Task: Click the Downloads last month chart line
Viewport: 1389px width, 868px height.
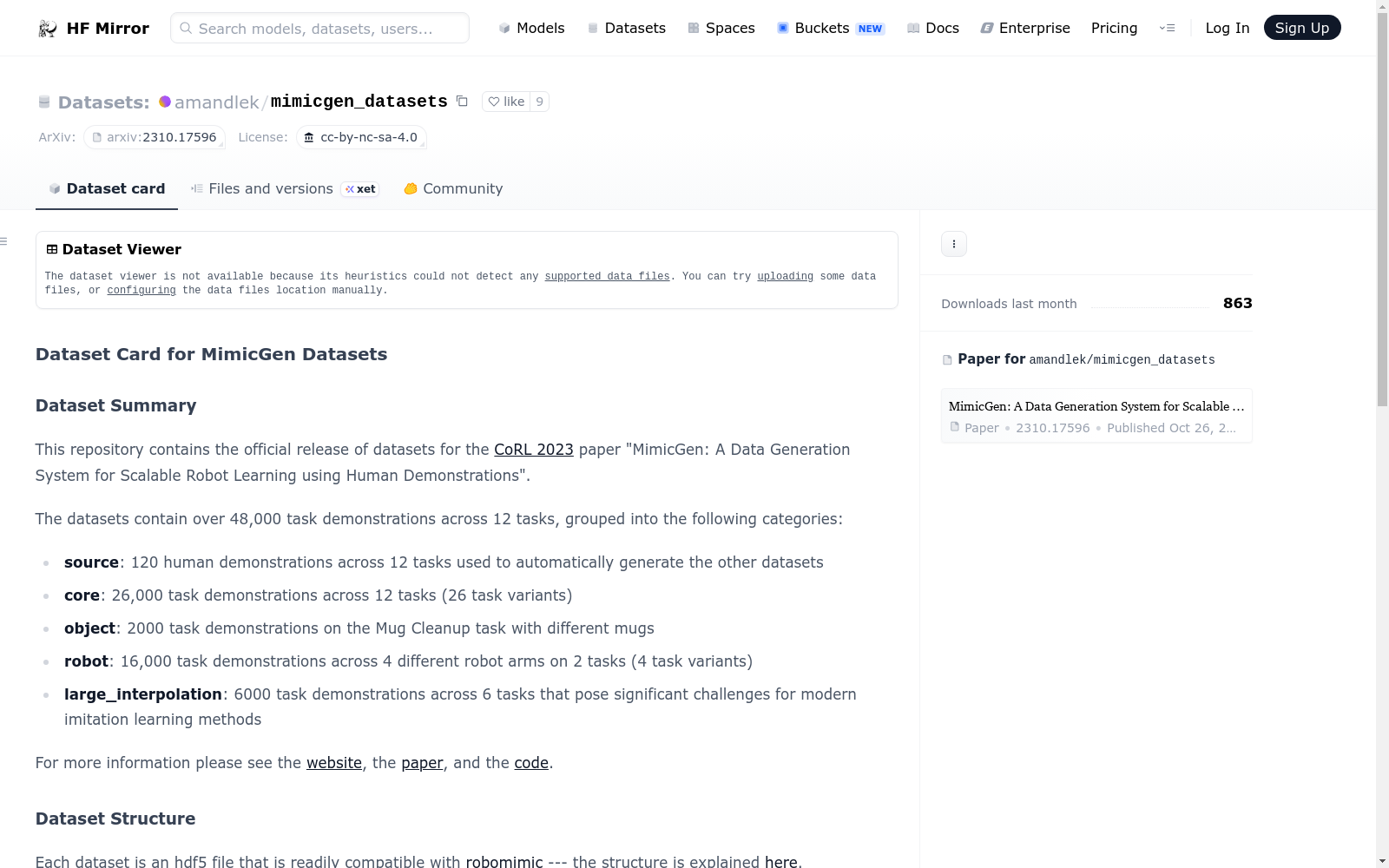Action: pyautogui.click(x=1150, y=307)
